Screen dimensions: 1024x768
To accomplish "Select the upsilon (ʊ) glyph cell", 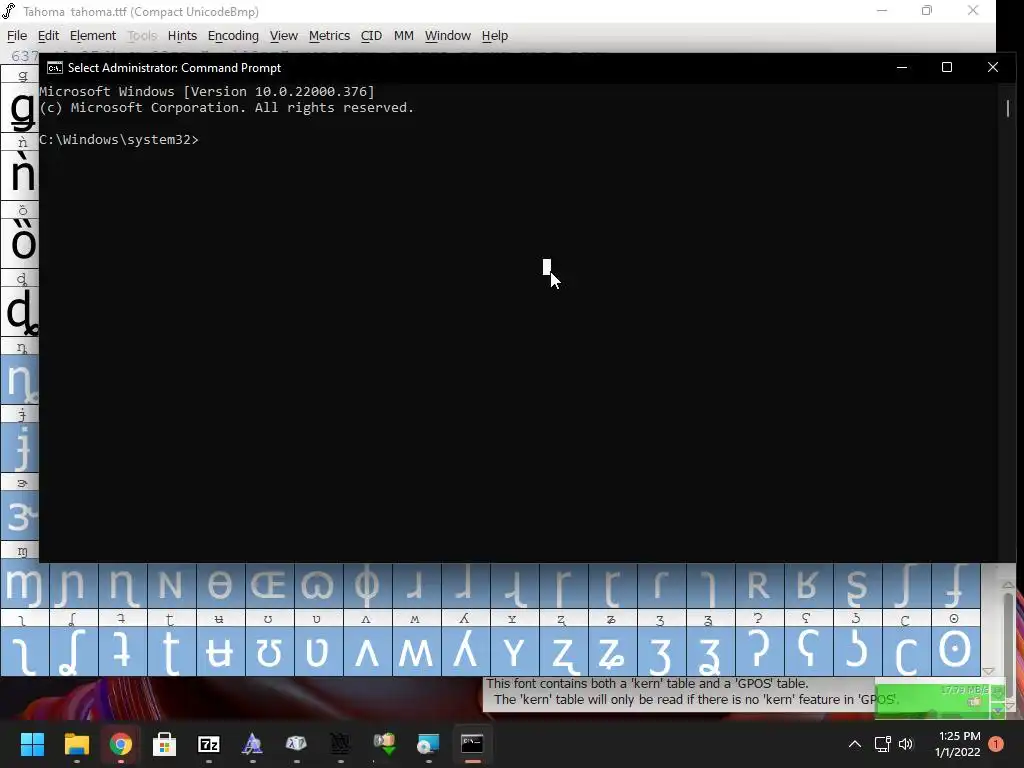I will point(268,651).
